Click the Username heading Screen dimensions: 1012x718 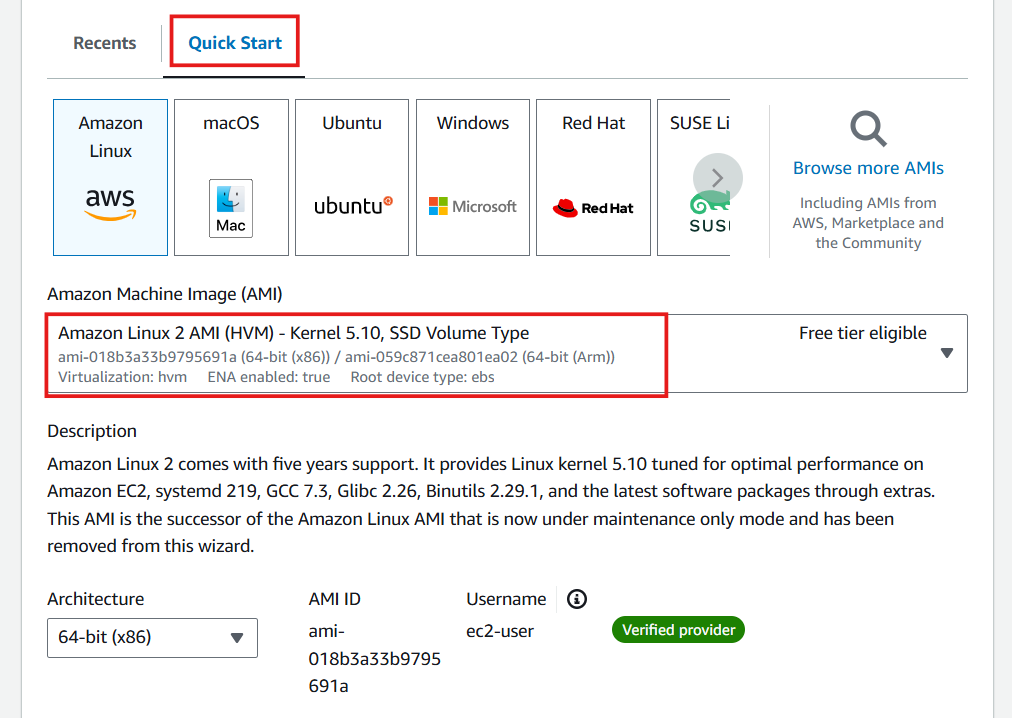tap(506, 599)
